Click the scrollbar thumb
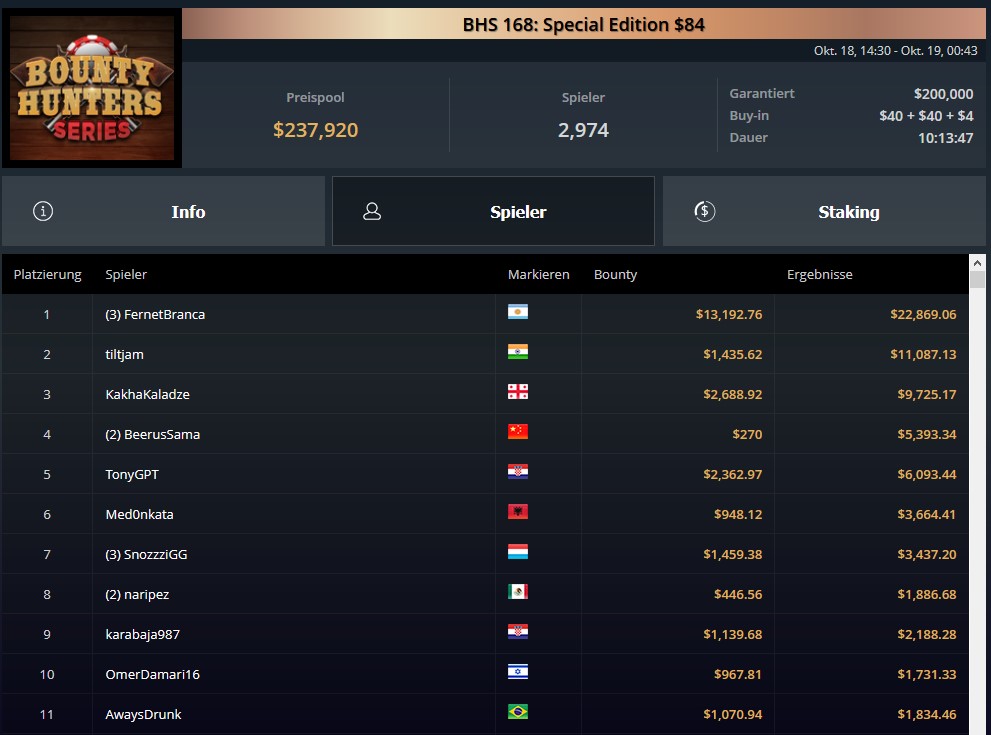991x735 pixels. pyautogui.click(x=977, y=279)
